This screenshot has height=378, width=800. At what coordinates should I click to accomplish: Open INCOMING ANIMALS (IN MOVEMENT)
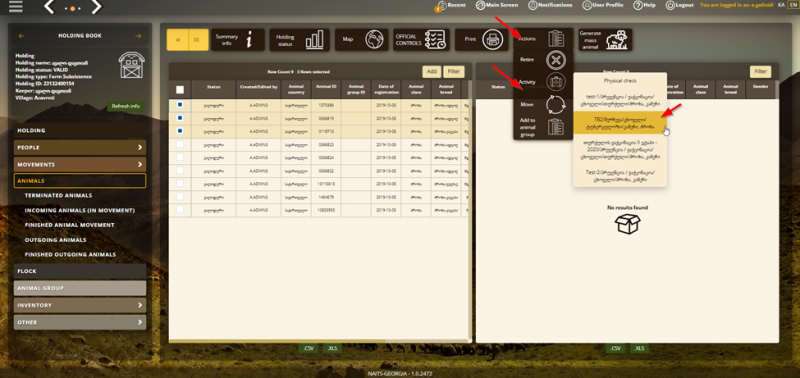tap(80, 210)
